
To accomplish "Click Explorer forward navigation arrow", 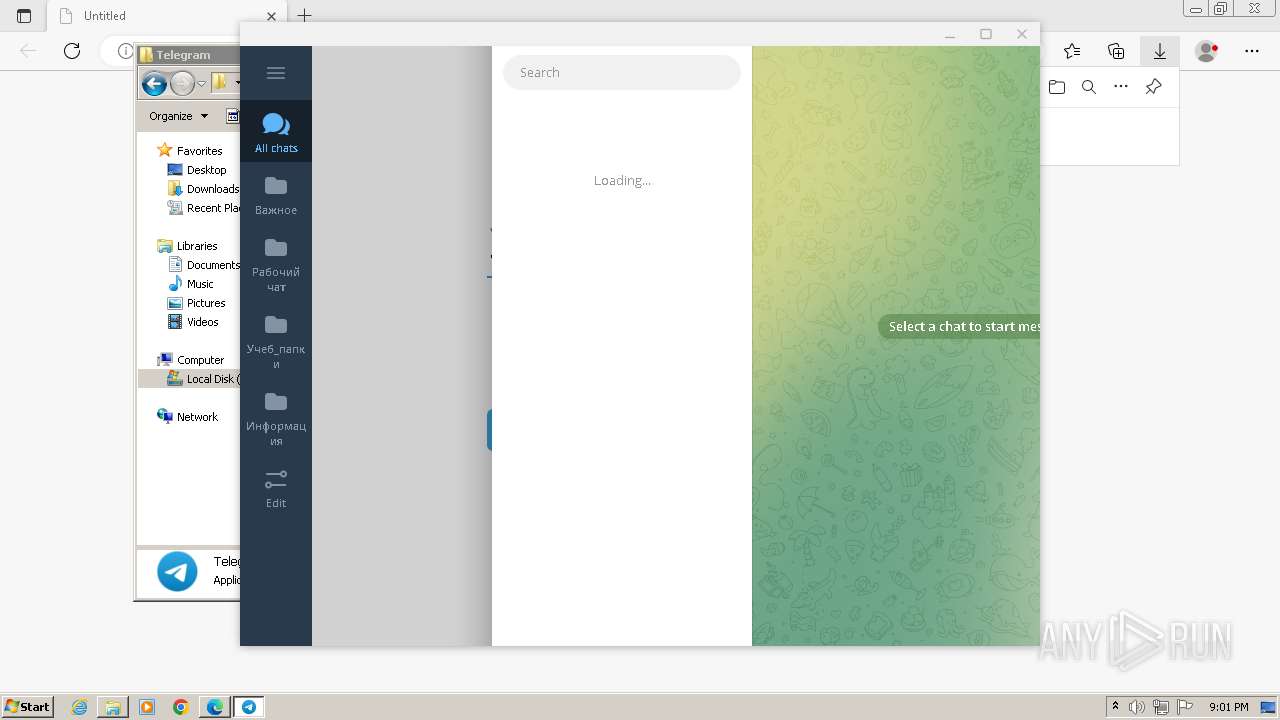I will click(x=182, y=84).
